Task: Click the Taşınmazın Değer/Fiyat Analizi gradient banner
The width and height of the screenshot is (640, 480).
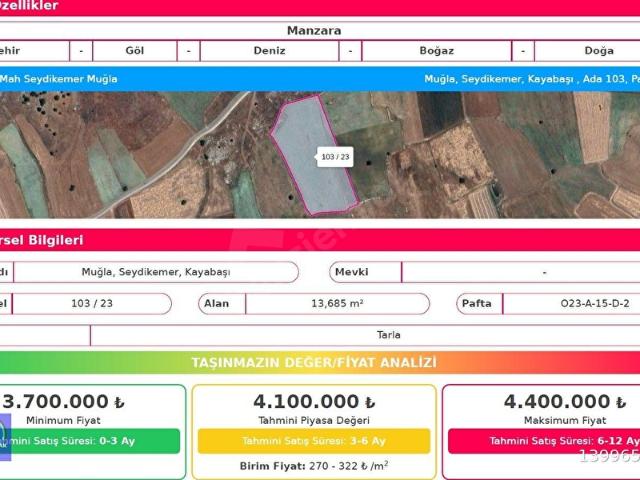Action: click(314, 362)
